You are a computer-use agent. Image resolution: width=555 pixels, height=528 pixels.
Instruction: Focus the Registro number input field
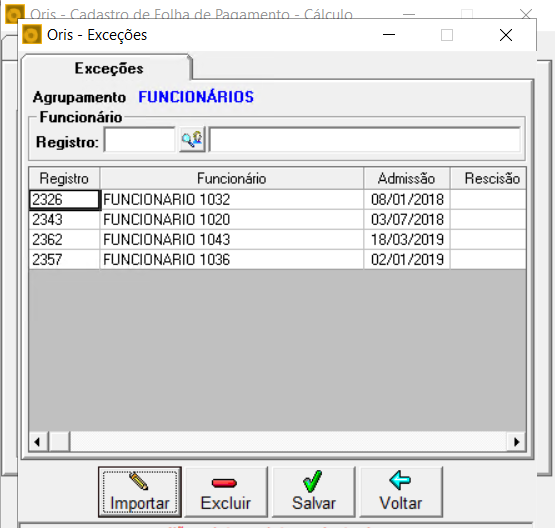point(140,140)
